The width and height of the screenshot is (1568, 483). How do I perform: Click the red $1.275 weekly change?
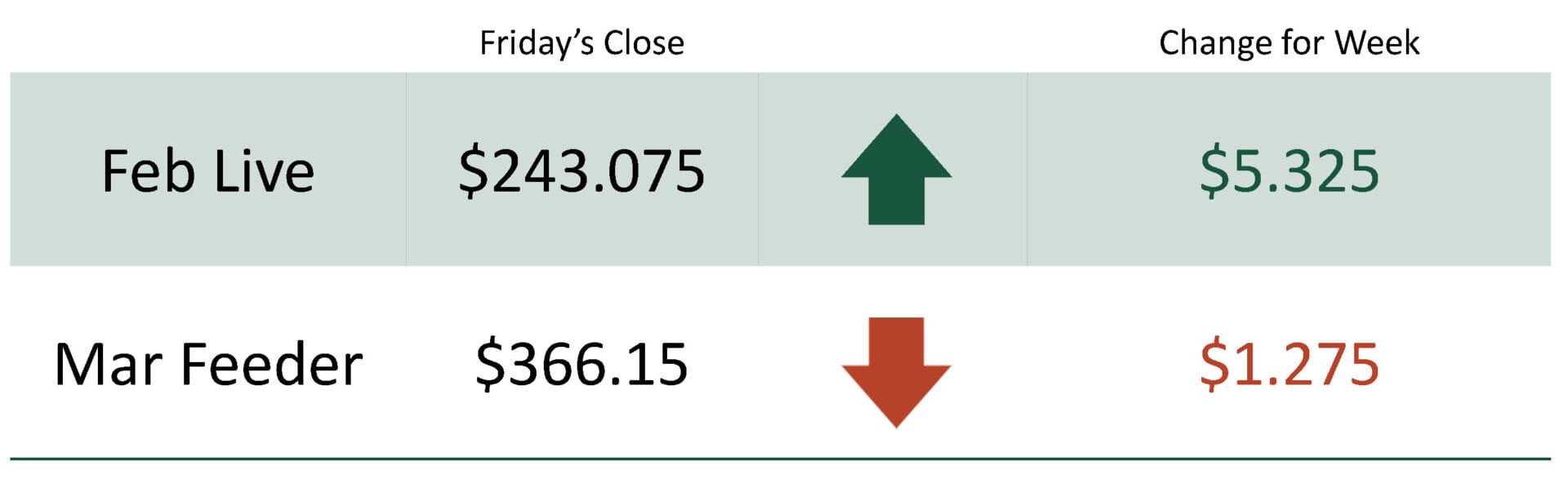pos(1289,365)
